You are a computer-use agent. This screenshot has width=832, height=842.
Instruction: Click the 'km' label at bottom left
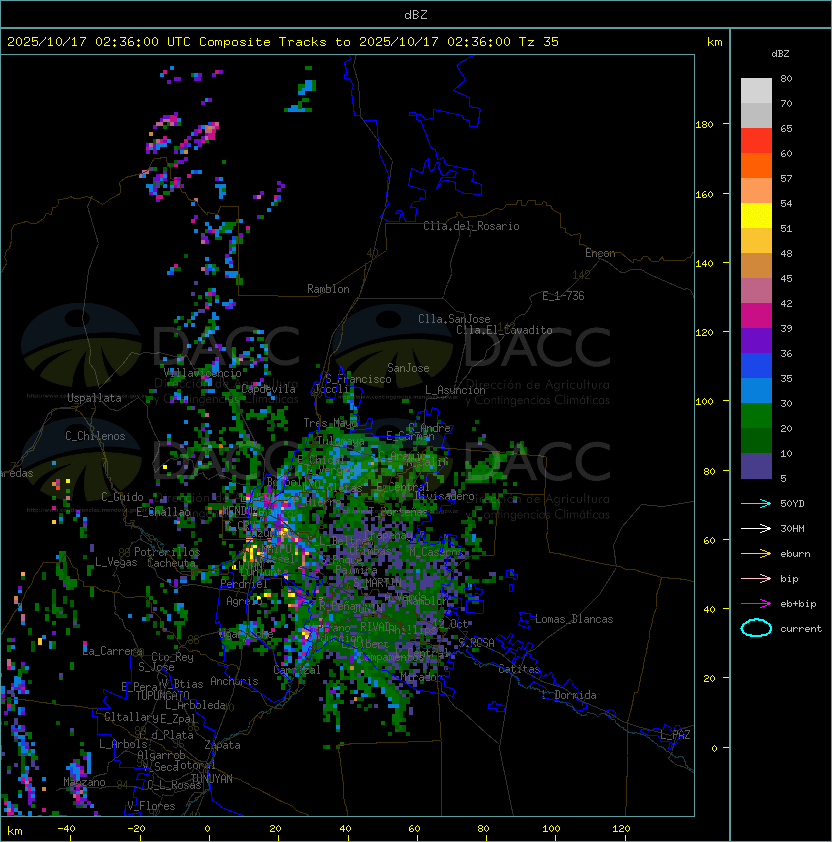coord(15,831)
